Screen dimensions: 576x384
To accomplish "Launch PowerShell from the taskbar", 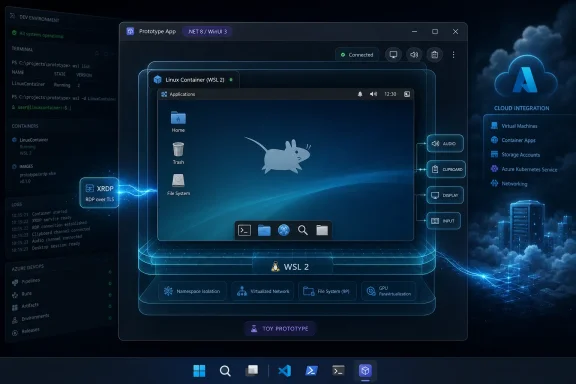I will (312, 371).
